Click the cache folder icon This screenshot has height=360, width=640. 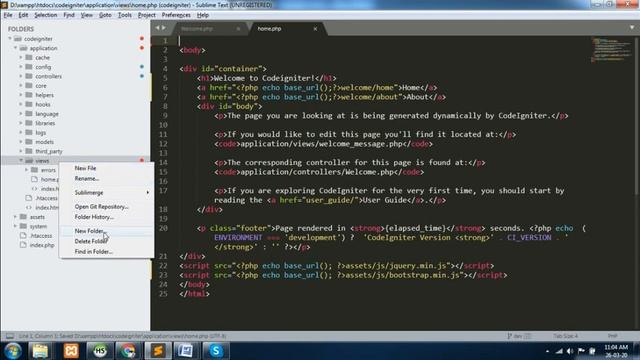pos(29,58)
